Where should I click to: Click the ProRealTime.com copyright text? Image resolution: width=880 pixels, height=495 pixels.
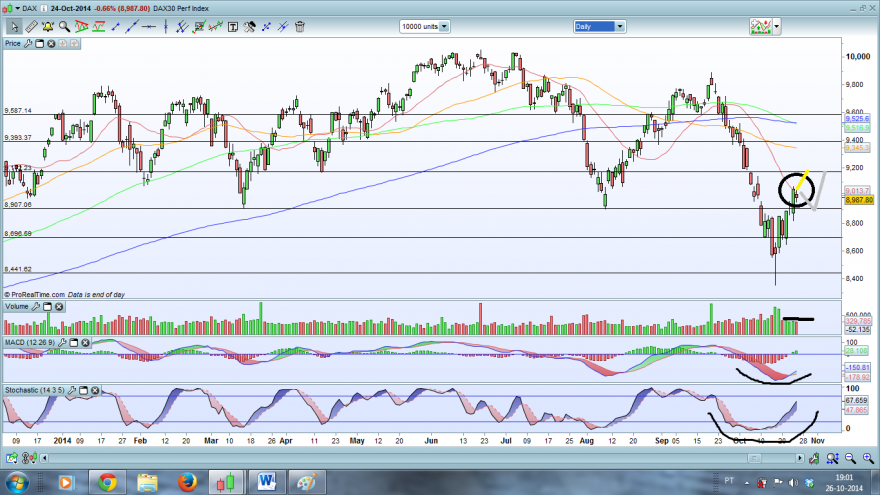pos(34,295)
